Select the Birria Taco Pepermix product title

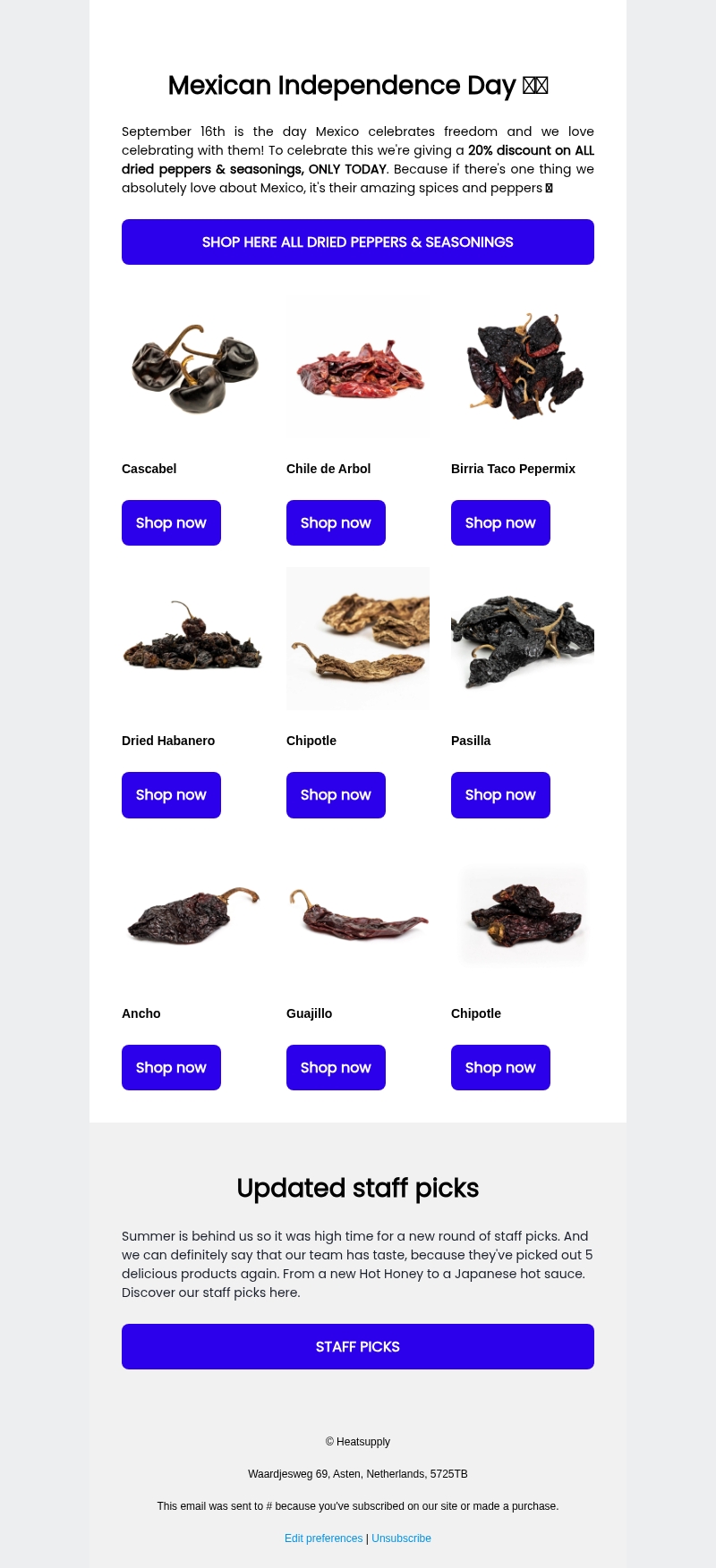point(513,469)
